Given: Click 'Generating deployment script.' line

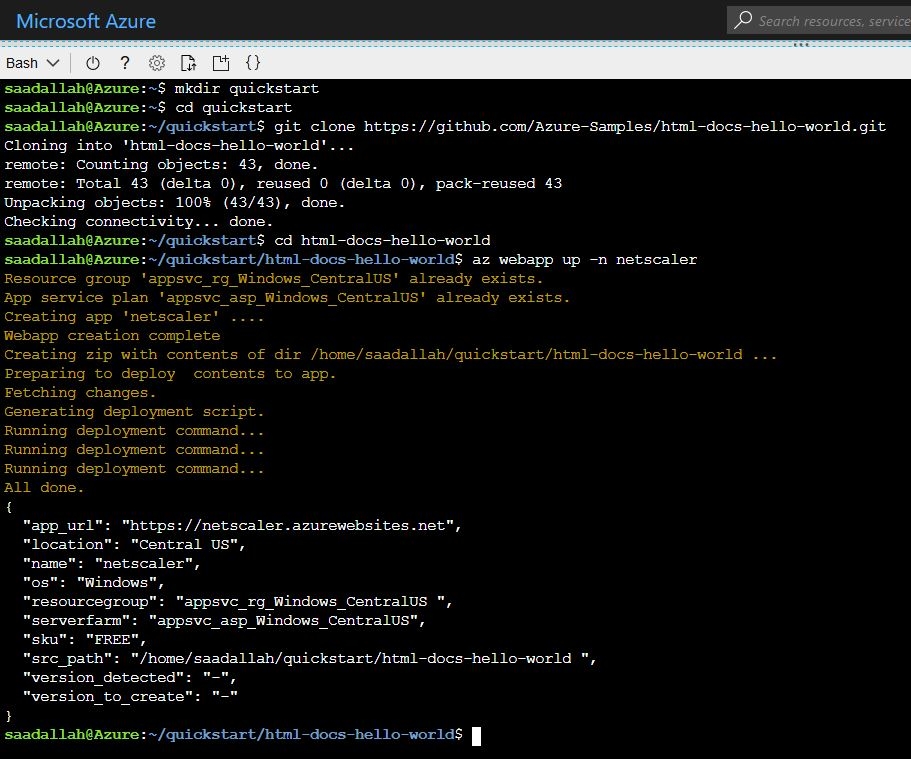Looking at the screenshot, I should tap(134, 411).
